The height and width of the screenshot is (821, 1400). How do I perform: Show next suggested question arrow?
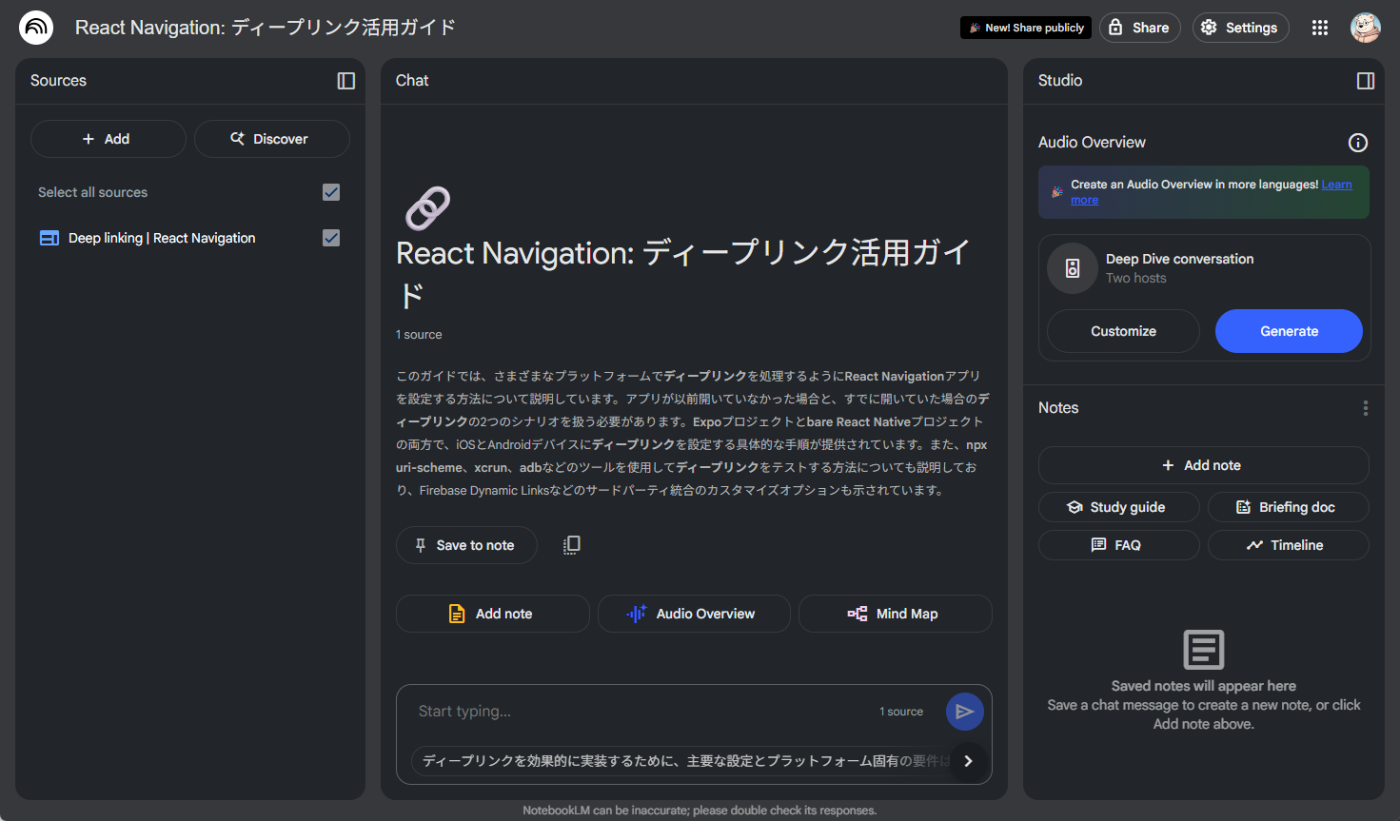click(x=968, y=761)
